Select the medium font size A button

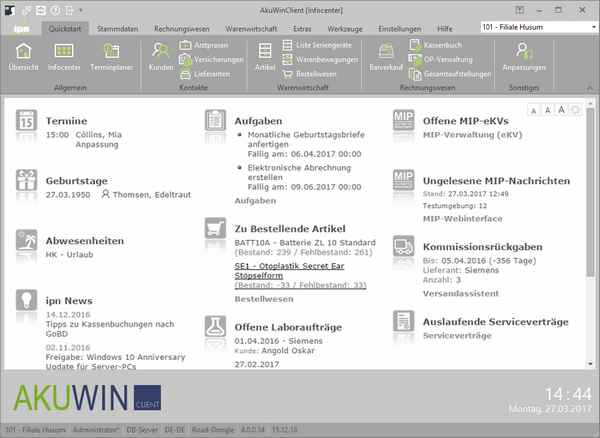click(x=547, y=109)
